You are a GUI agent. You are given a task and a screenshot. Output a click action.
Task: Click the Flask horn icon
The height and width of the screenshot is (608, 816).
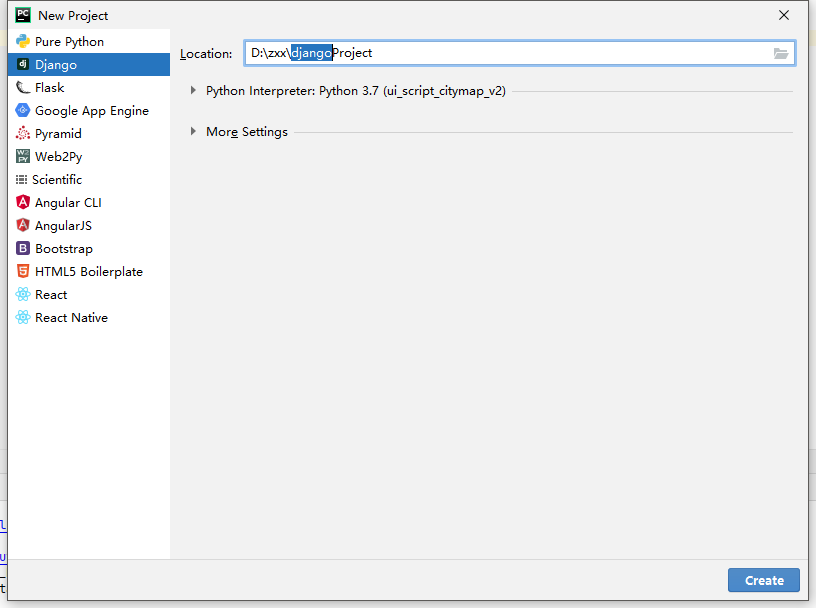(x=23, y=87)
